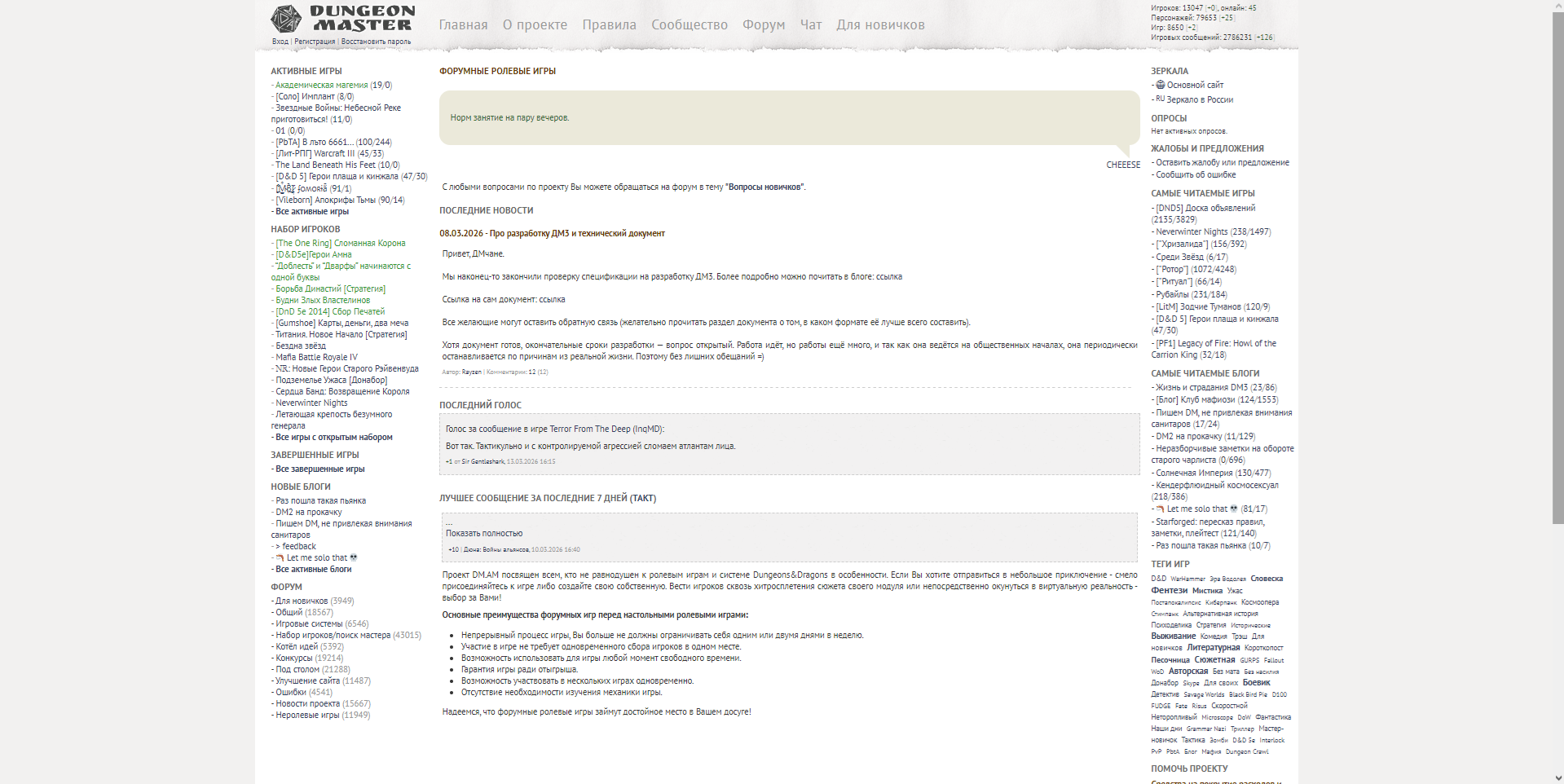Image resolution: width=1564 pixels, height=784 pixels.
Task: Open the Форум navigation menu item
Action: tap(764, 25)
